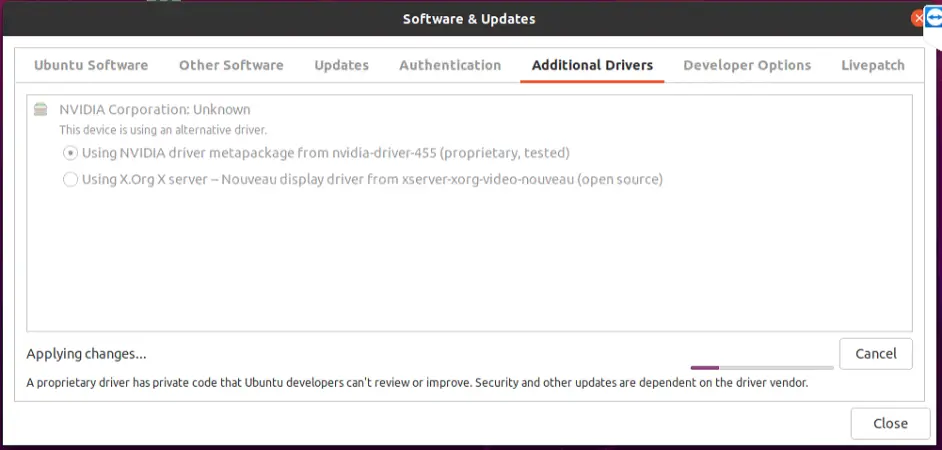This screenshot has width=942, height=450.
Task: Click the TeamViewer icon at top right
Action: point(934,19)
